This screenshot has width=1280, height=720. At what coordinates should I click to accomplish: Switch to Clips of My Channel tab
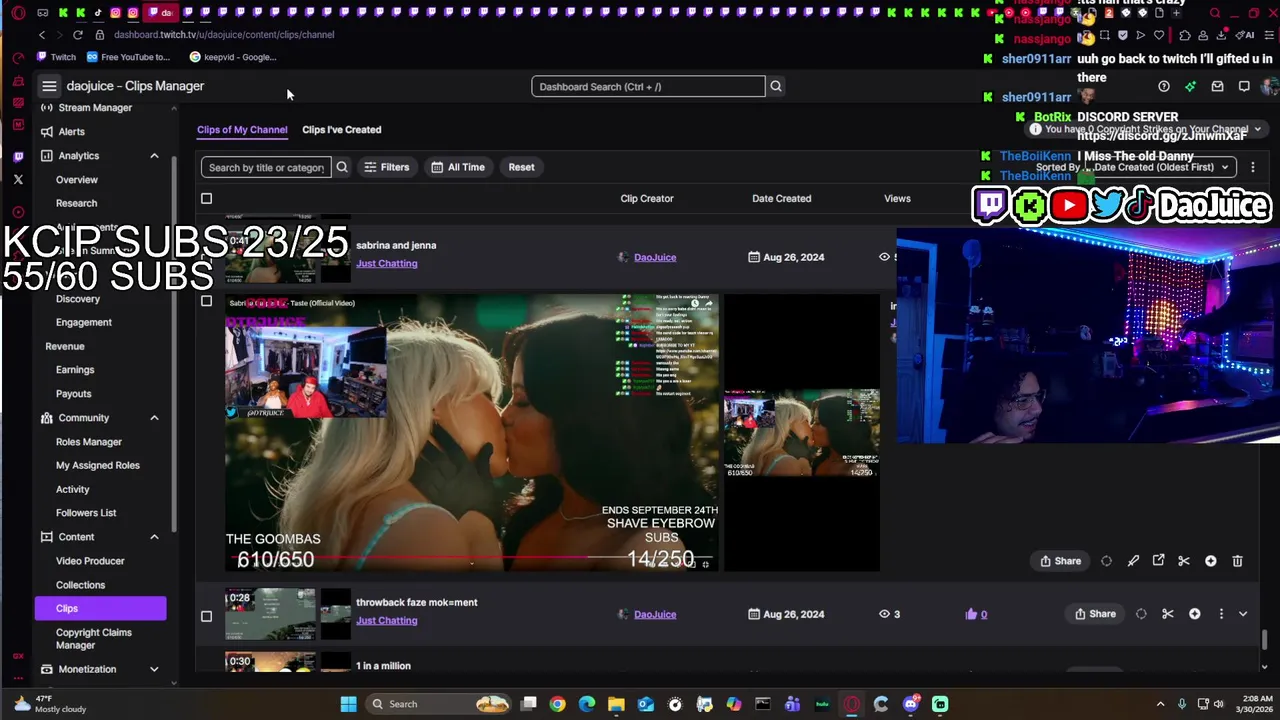(242, 130)
